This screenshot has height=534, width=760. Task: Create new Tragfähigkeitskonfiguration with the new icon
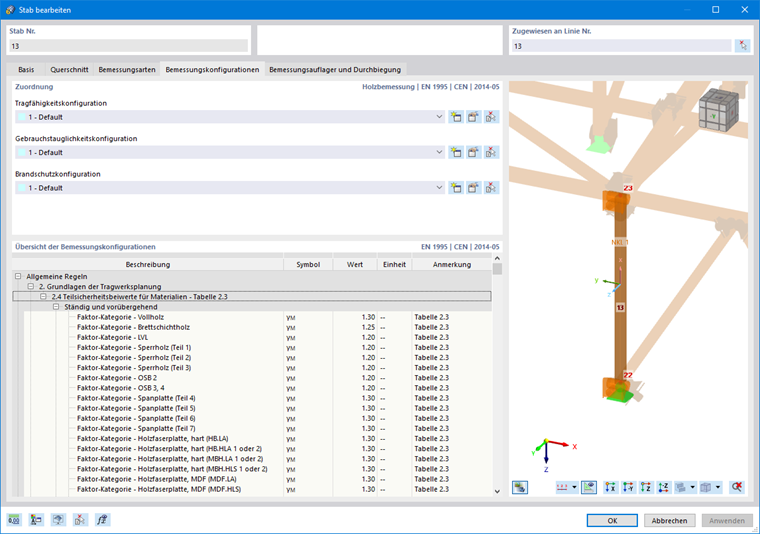click(456, 117)
